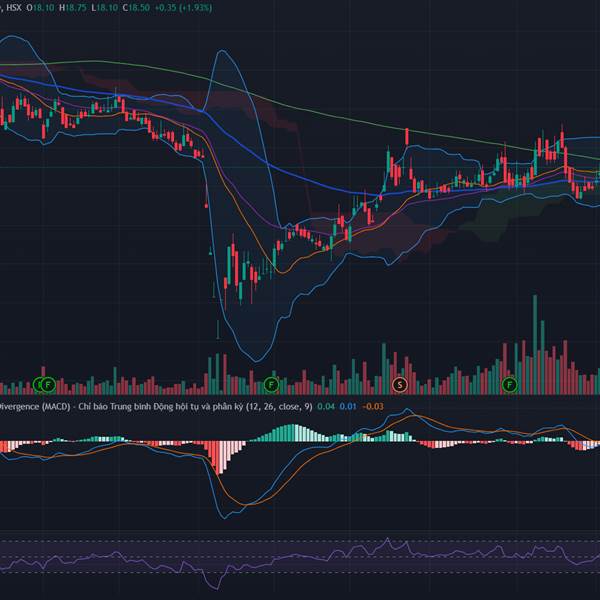The width and height of the screenshot is (600, 600).
Task: Click the front F marker of the overlapping pair
Action: point(48,385)
